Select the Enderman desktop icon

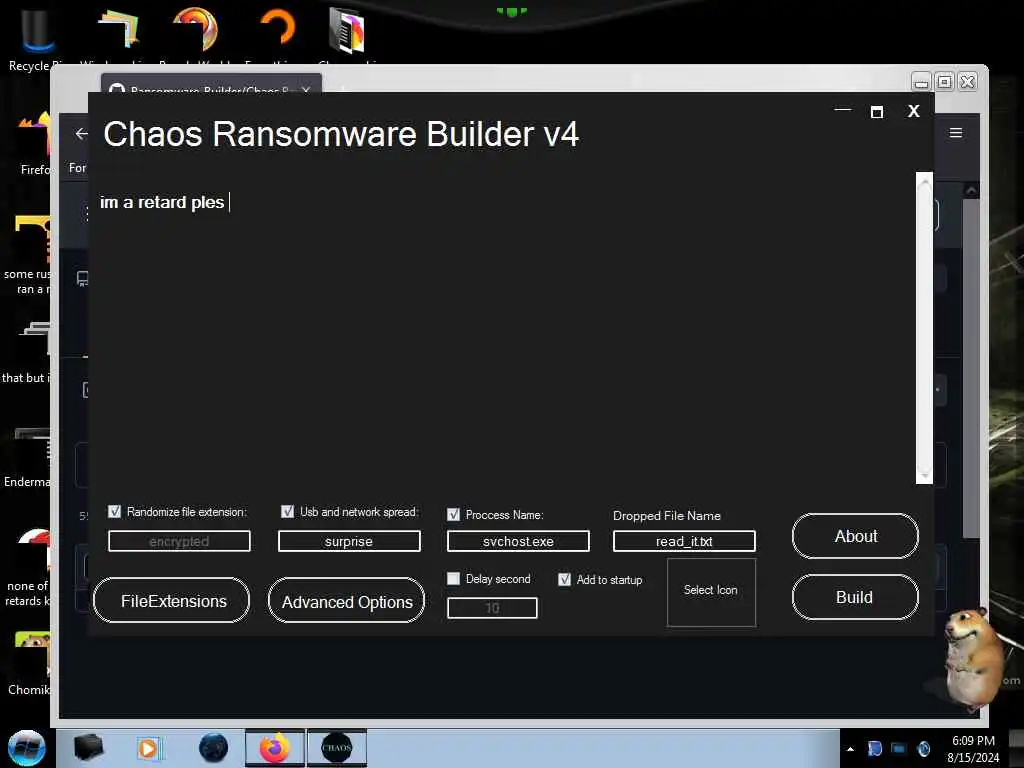click(x=27, y=457)
